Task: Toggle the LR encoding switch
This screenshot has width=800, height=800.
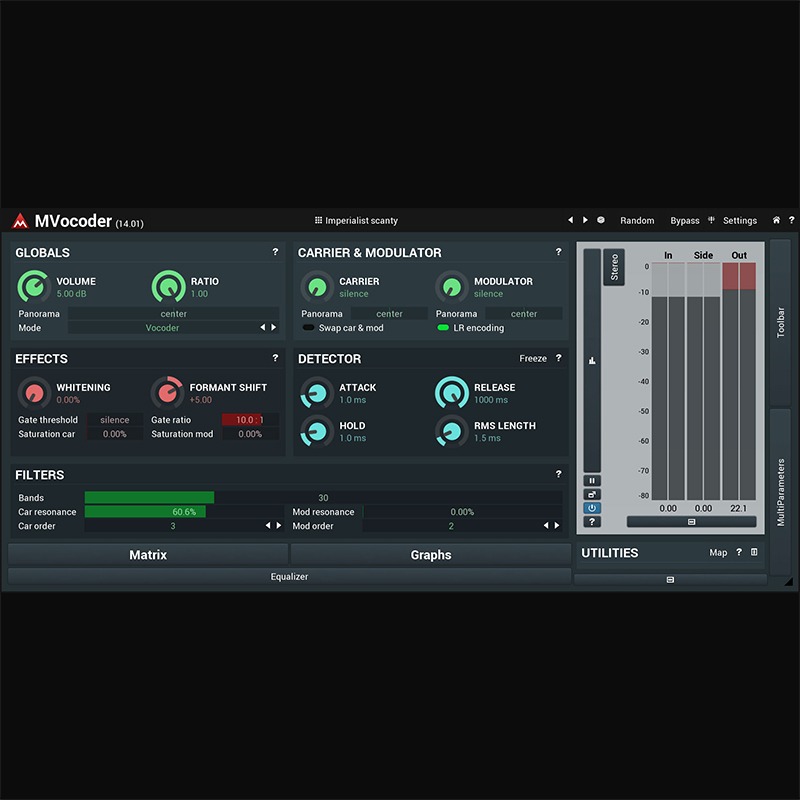Action: [443, 328]
